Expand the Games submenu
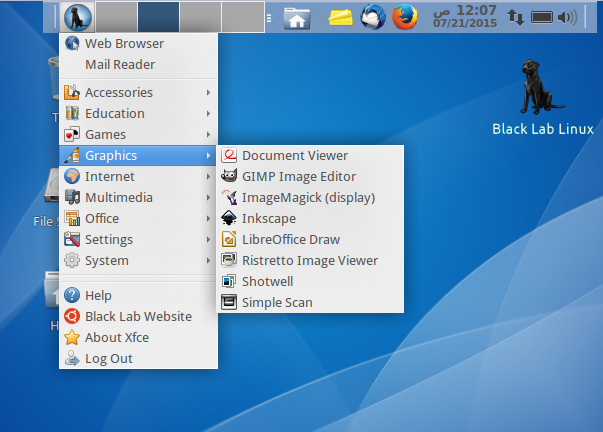This screenshot has width=603, height=432. (138, 134)
